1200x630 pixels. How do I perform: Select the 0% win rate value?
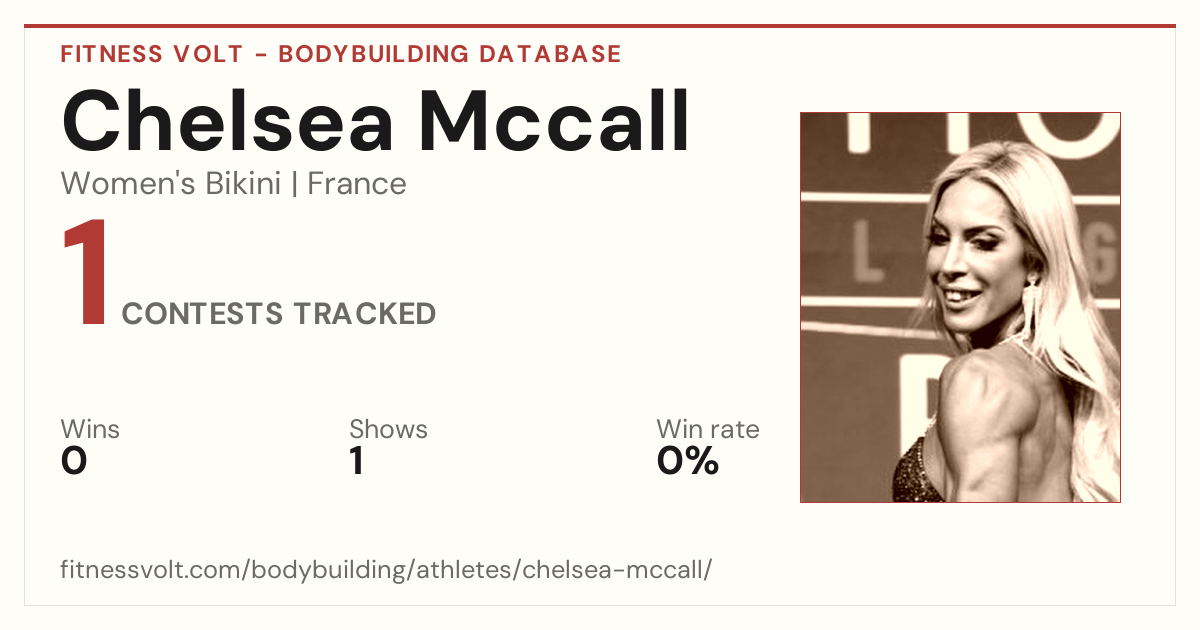point(688,461)
